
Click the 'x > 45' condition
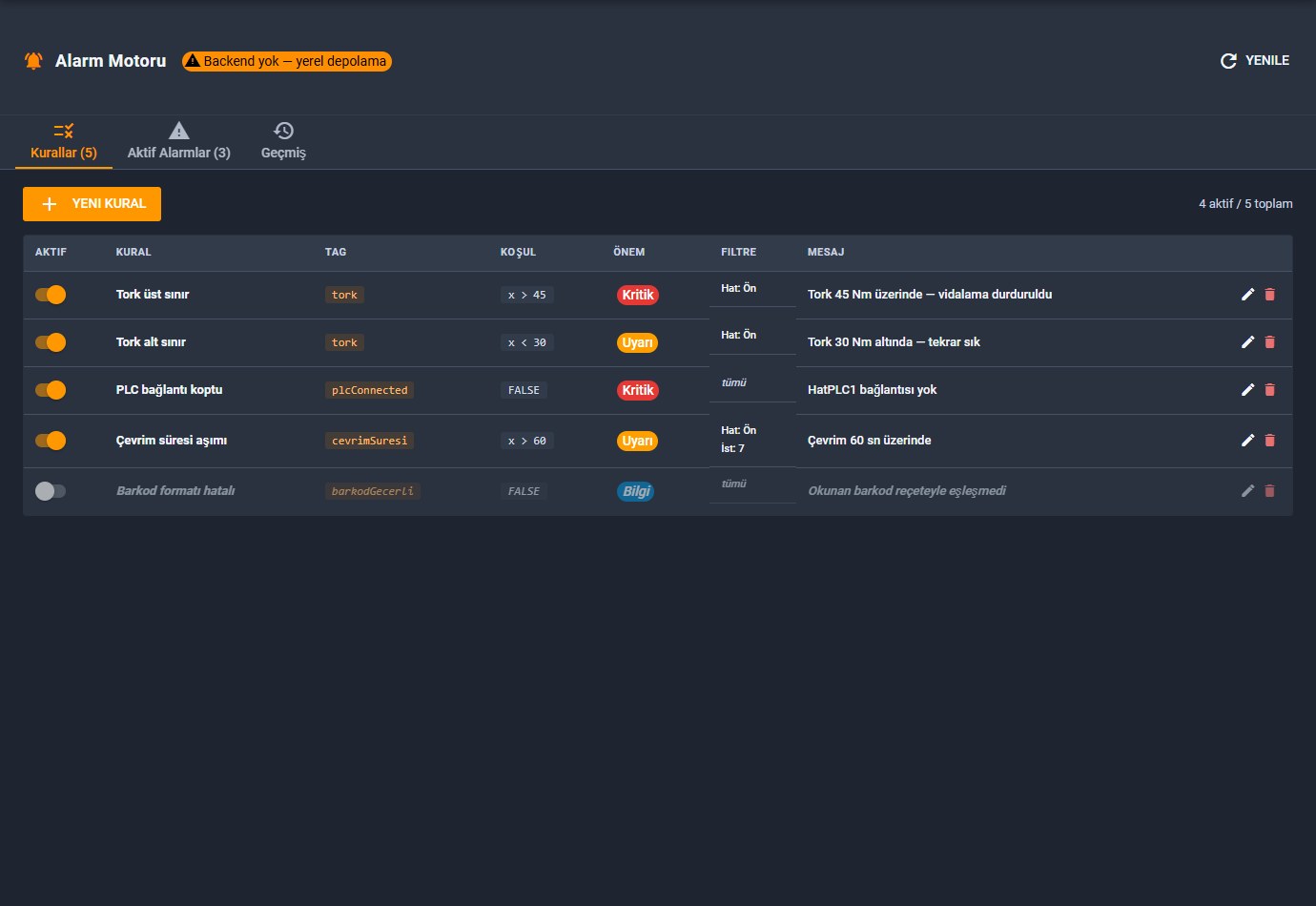(527, 295)
